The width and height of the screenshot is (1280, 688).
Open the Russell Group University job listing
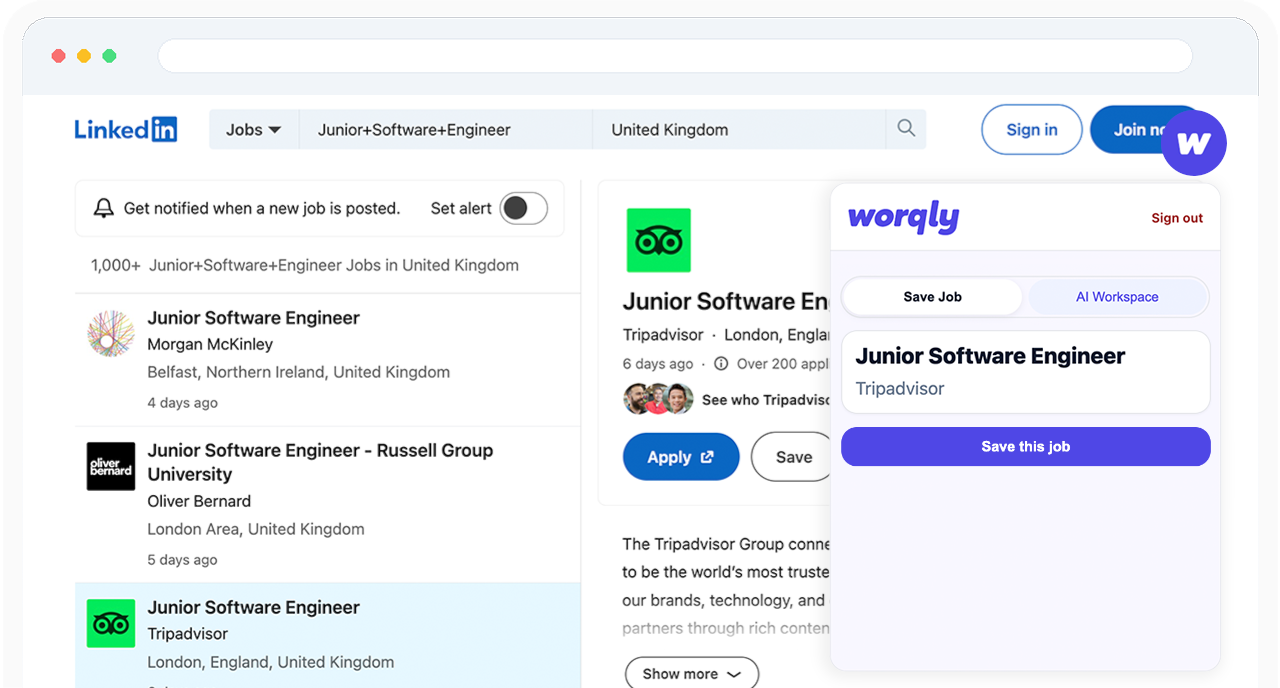(x=320, y=462)
